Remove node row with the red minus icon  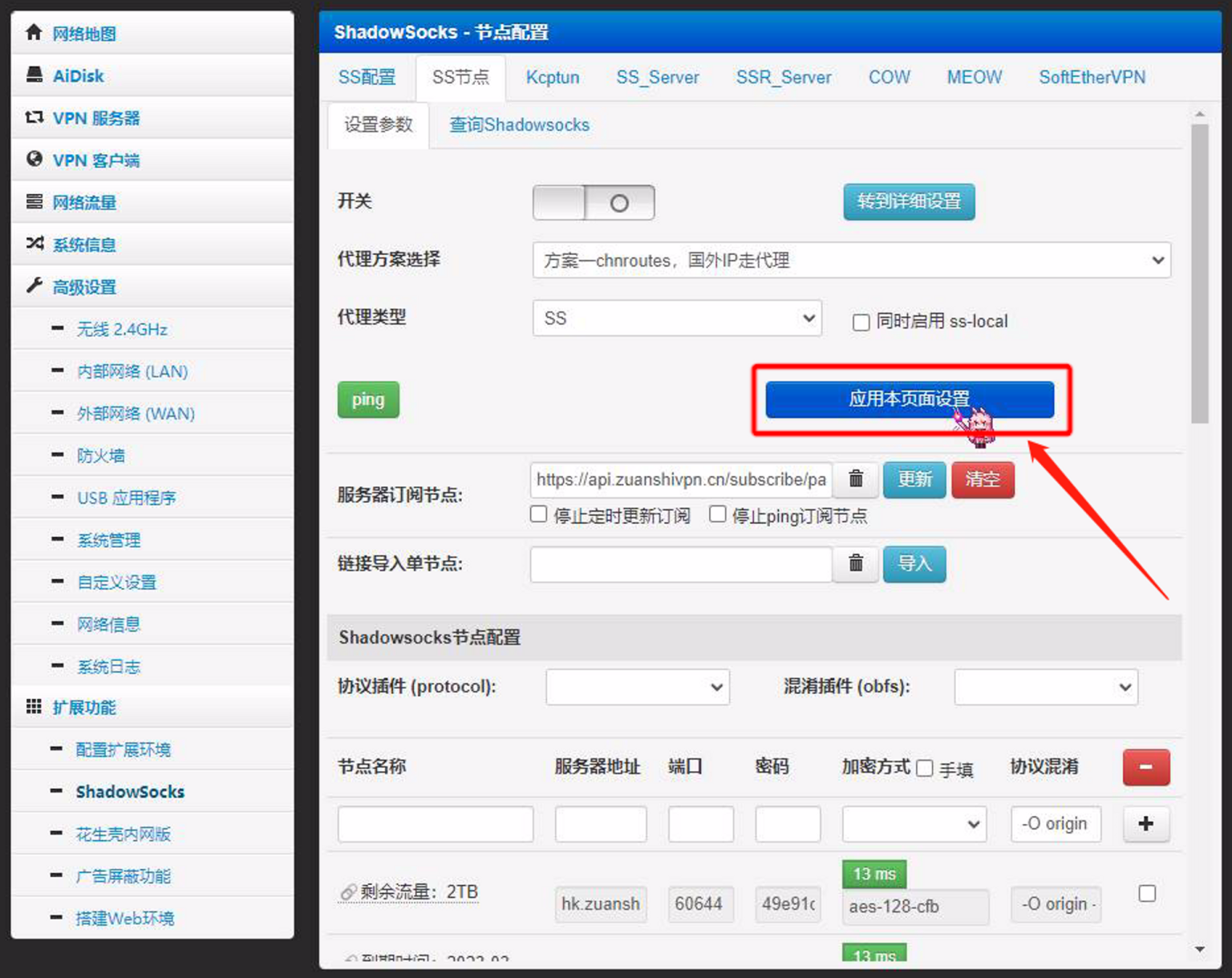coord(1146,768)
